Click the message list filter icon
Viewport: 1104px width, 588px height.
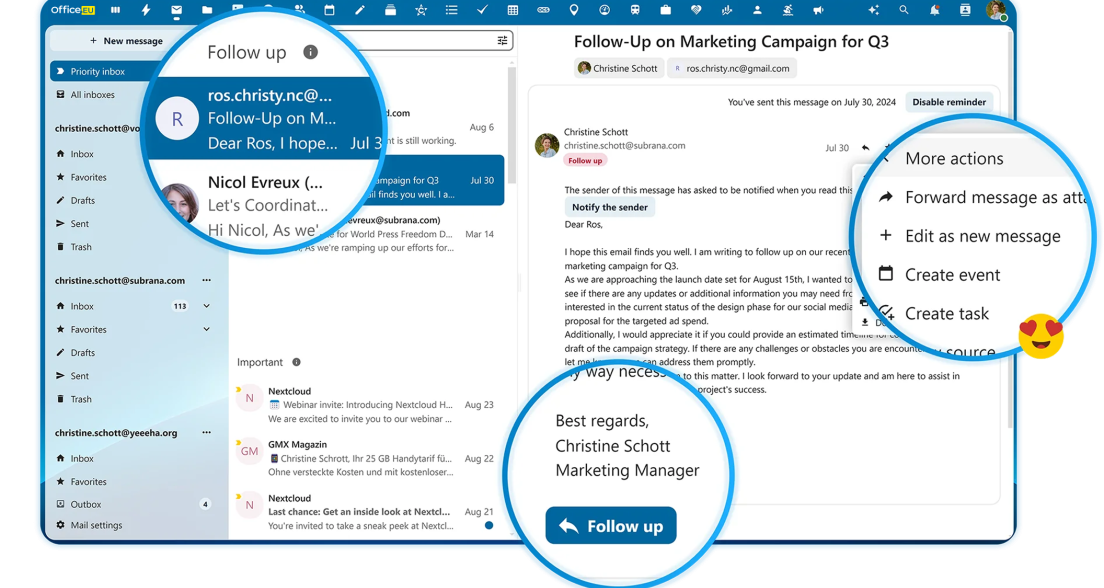coord(502,41)
